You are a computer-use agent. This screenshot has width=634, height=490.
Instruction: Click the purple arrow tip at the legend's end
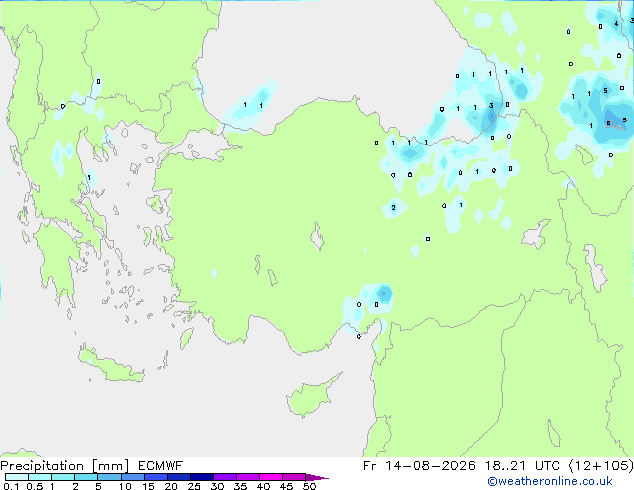tap(317, 477)
